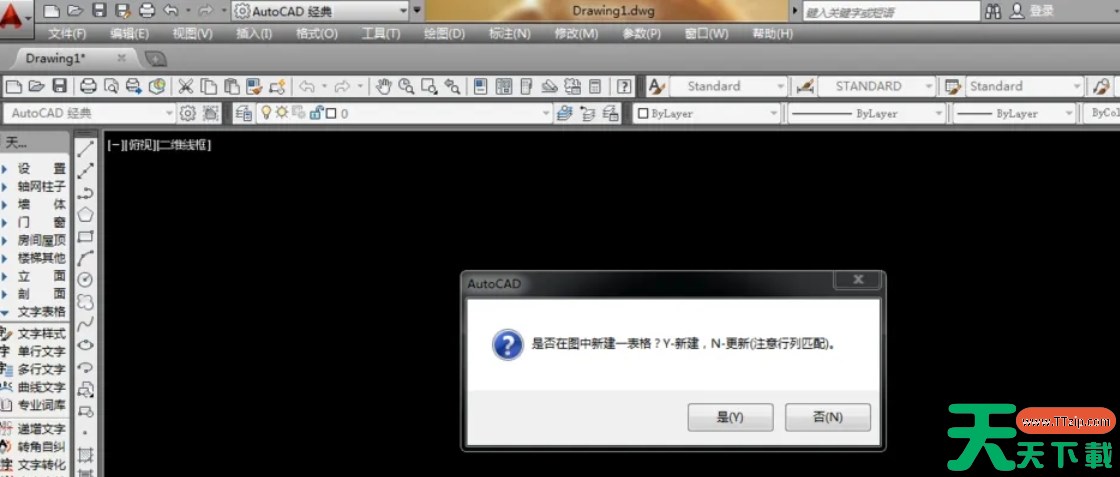Click the Plot printer icon in Standard toolbar
This screenshot has width=1120, height=477.
click(89, 86)
